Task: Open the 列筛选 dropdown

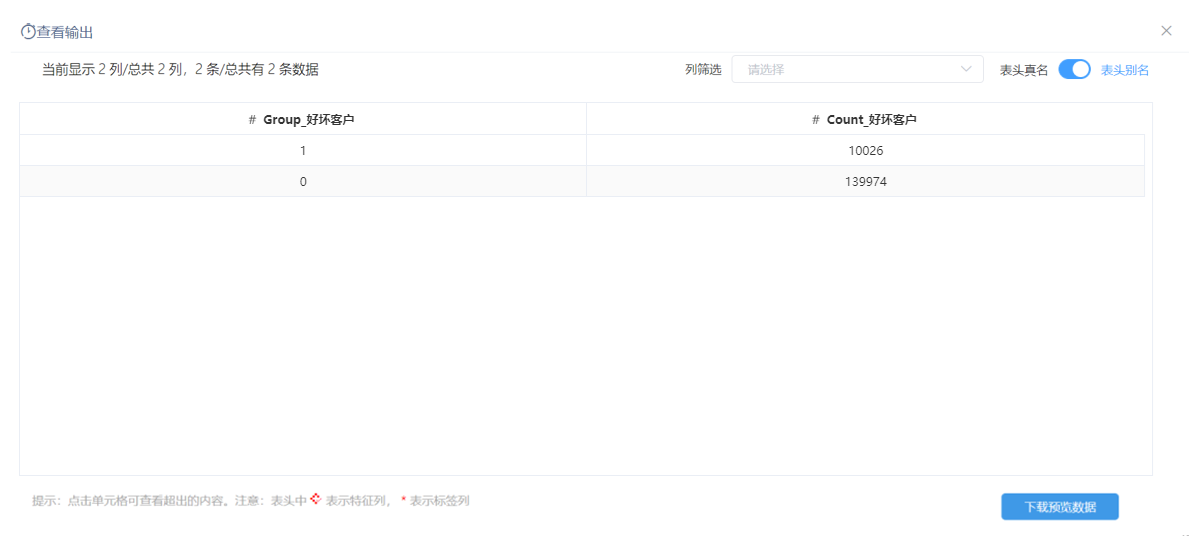Action: (857, 70)
